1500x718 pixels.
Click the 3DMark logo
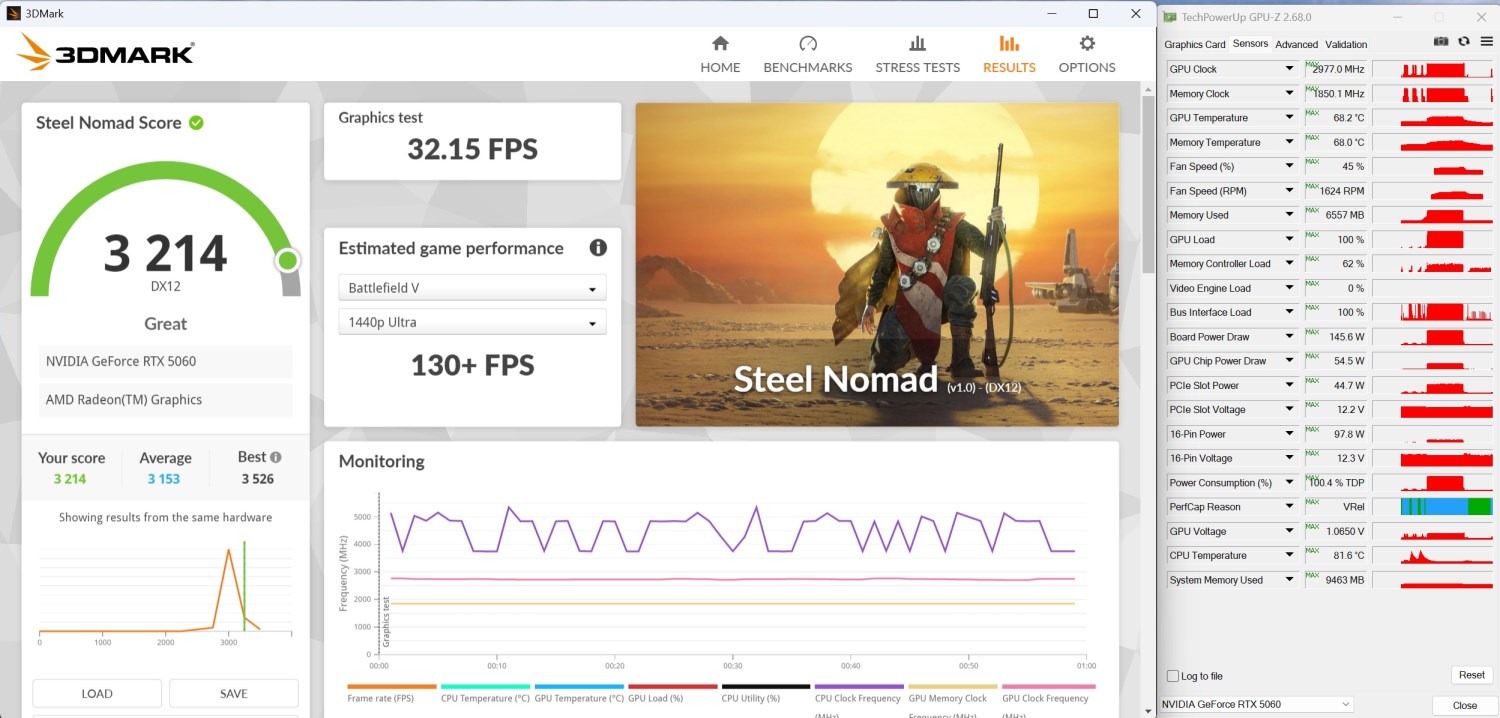point(106,52)
